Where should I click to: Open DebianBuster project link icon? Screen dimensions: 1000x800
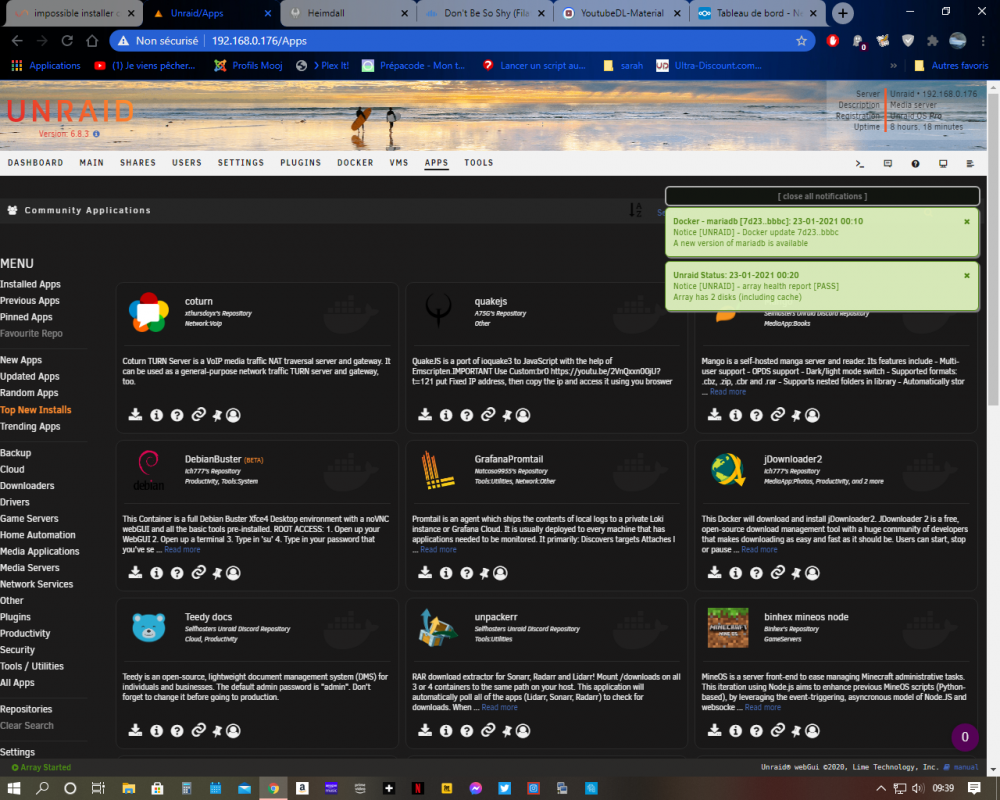click(198, 573)
